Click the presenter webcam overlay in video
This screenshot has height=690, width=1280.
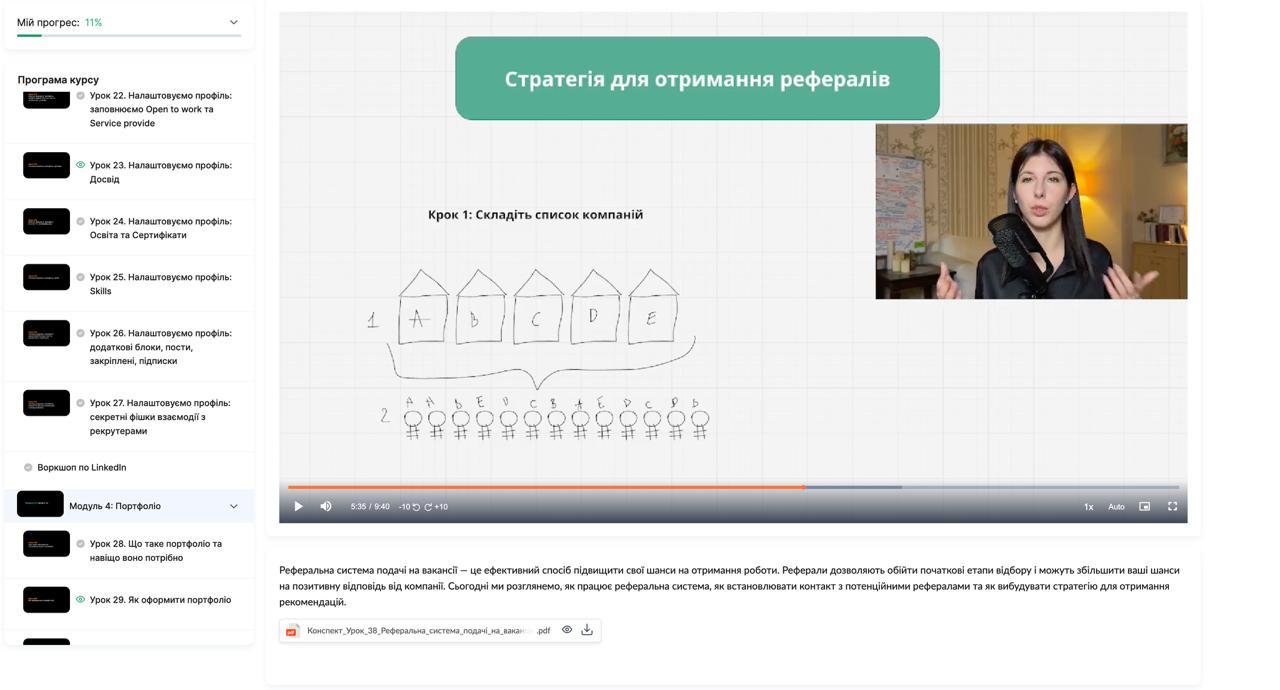(1031, 211)
